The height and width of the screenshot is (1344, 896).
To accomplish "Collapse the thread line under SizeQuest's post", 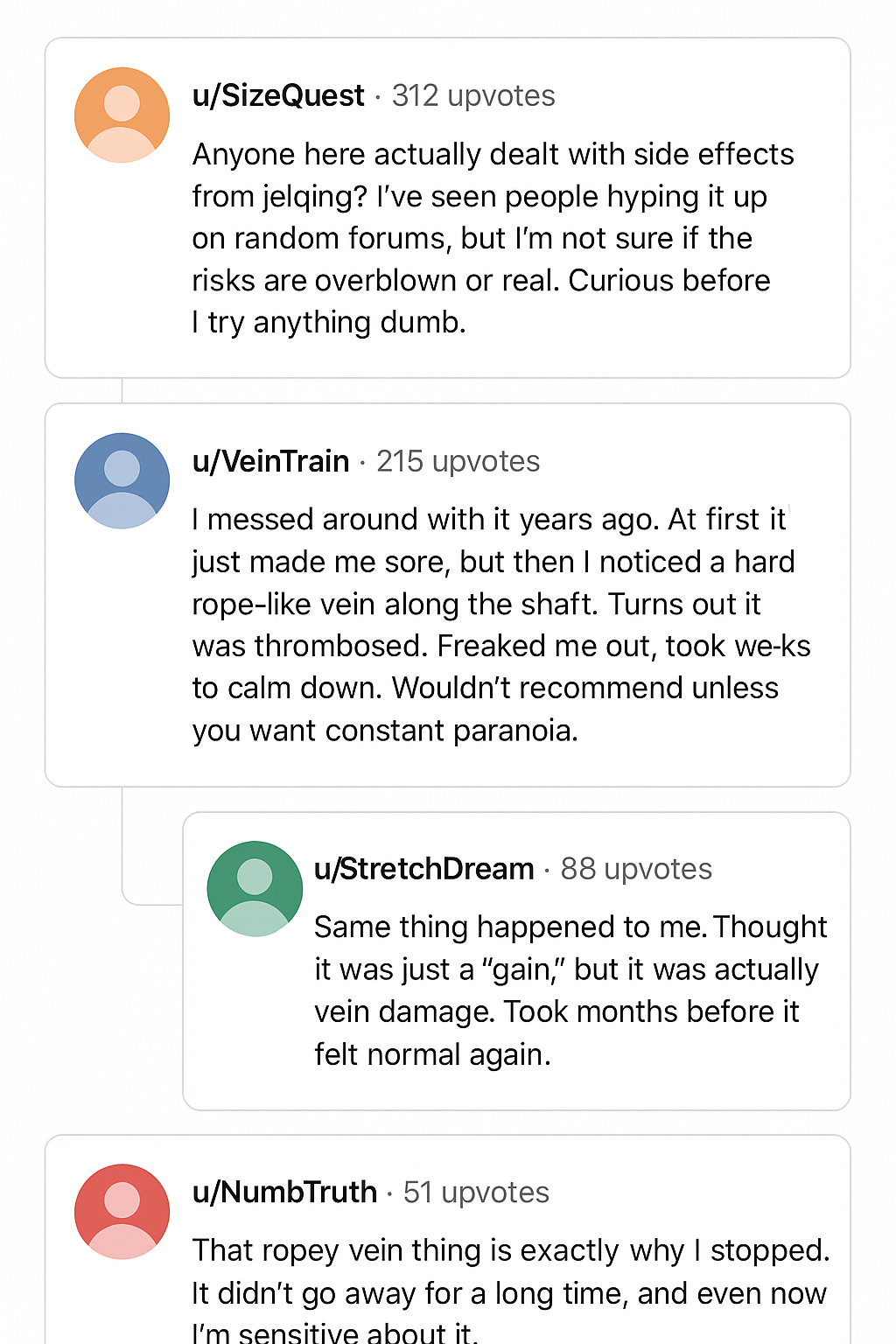I will (122, 390).
